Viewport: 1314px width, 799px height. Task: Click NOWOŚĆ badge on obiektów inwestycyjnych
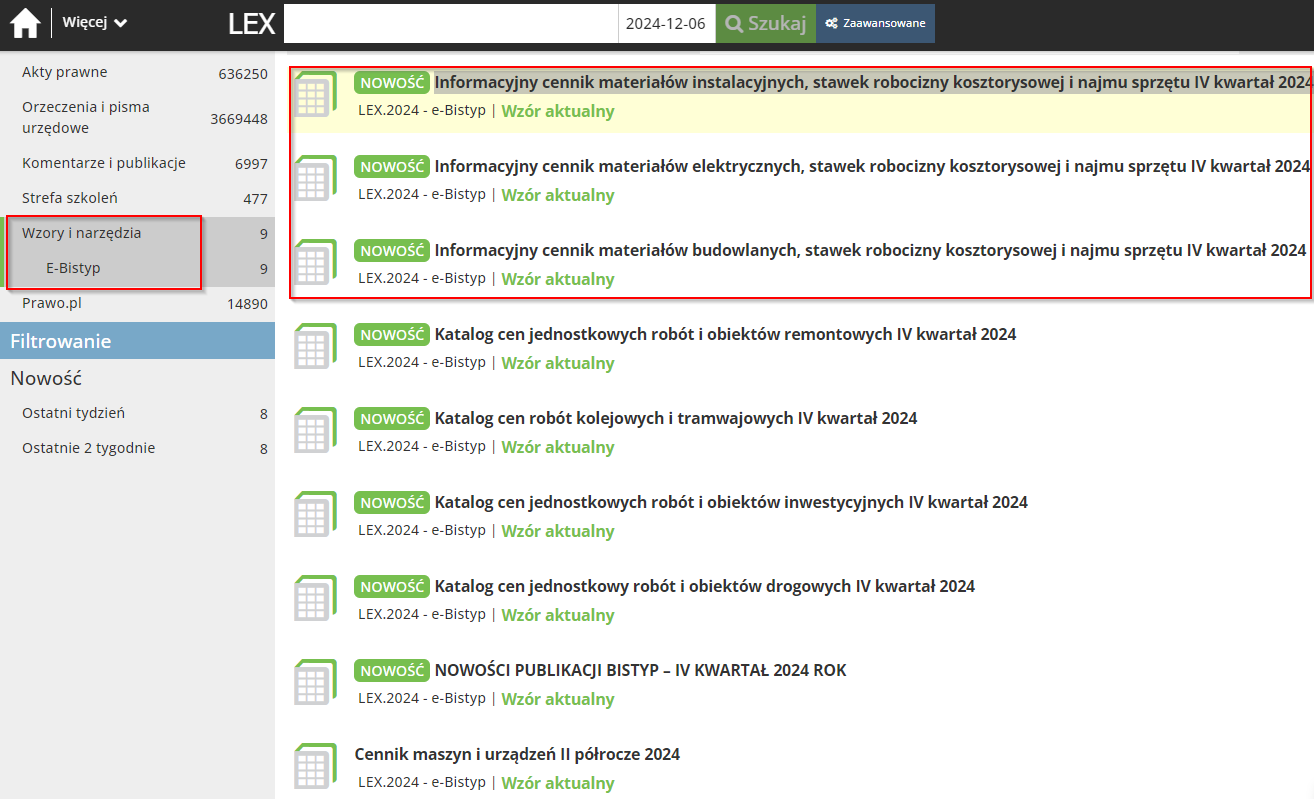pos(392,502)
